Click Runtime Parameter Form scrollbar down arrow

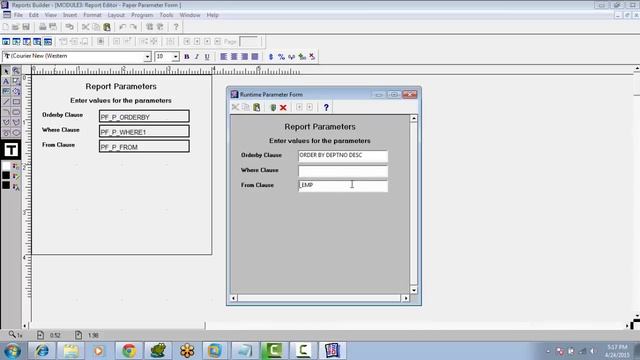pos(413,290)
